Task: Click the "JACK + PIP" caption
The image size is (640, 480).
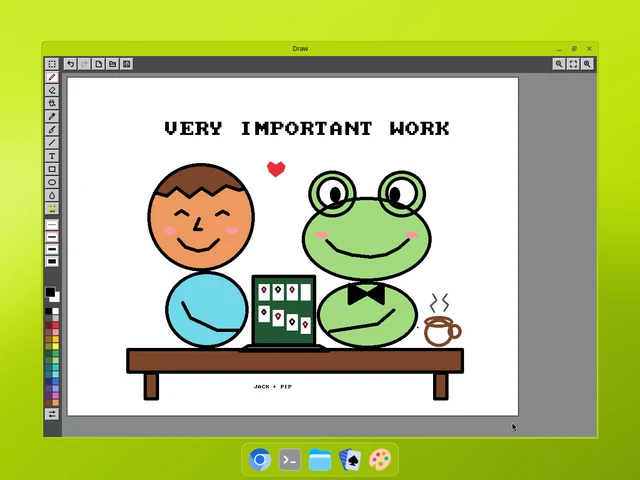Action: pos(273,387)
